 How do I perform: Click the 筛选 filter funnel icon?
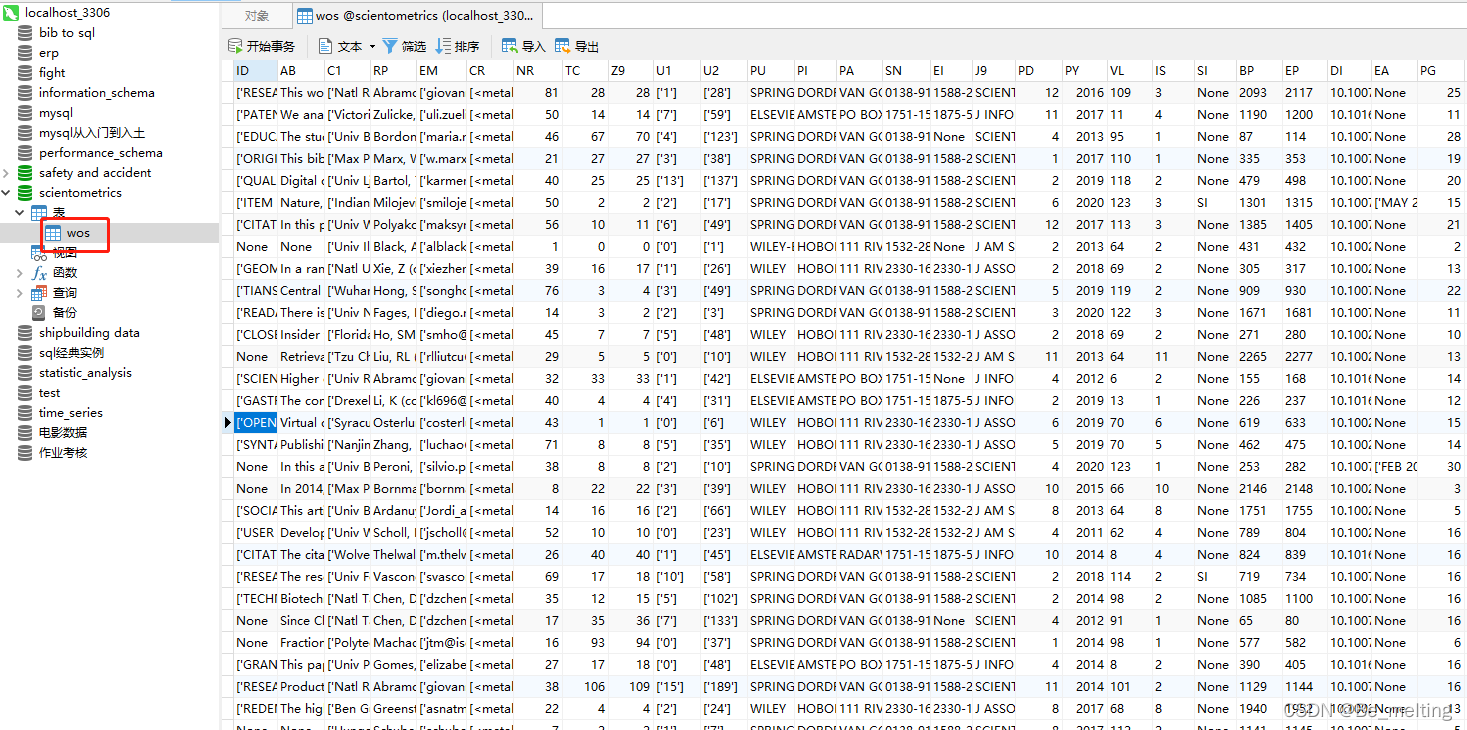pos(390,46)
